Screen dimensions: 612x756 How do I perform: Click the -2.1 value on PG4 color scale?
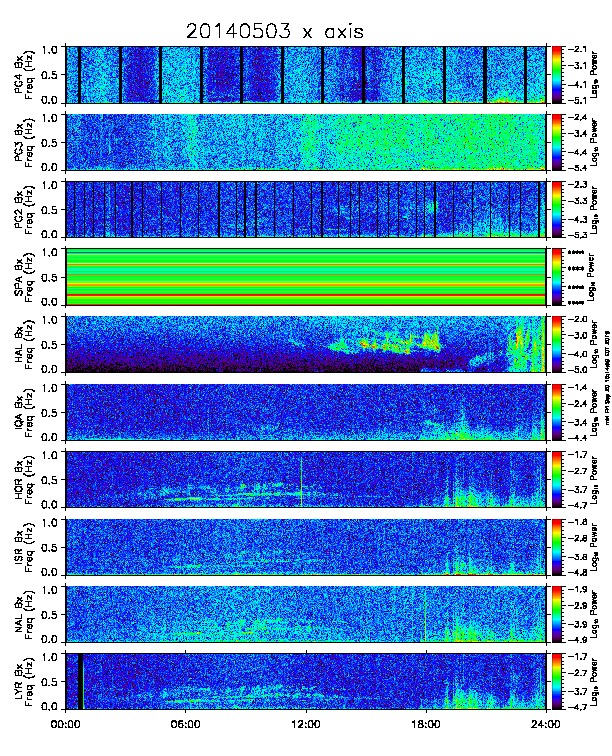[577, 49]
